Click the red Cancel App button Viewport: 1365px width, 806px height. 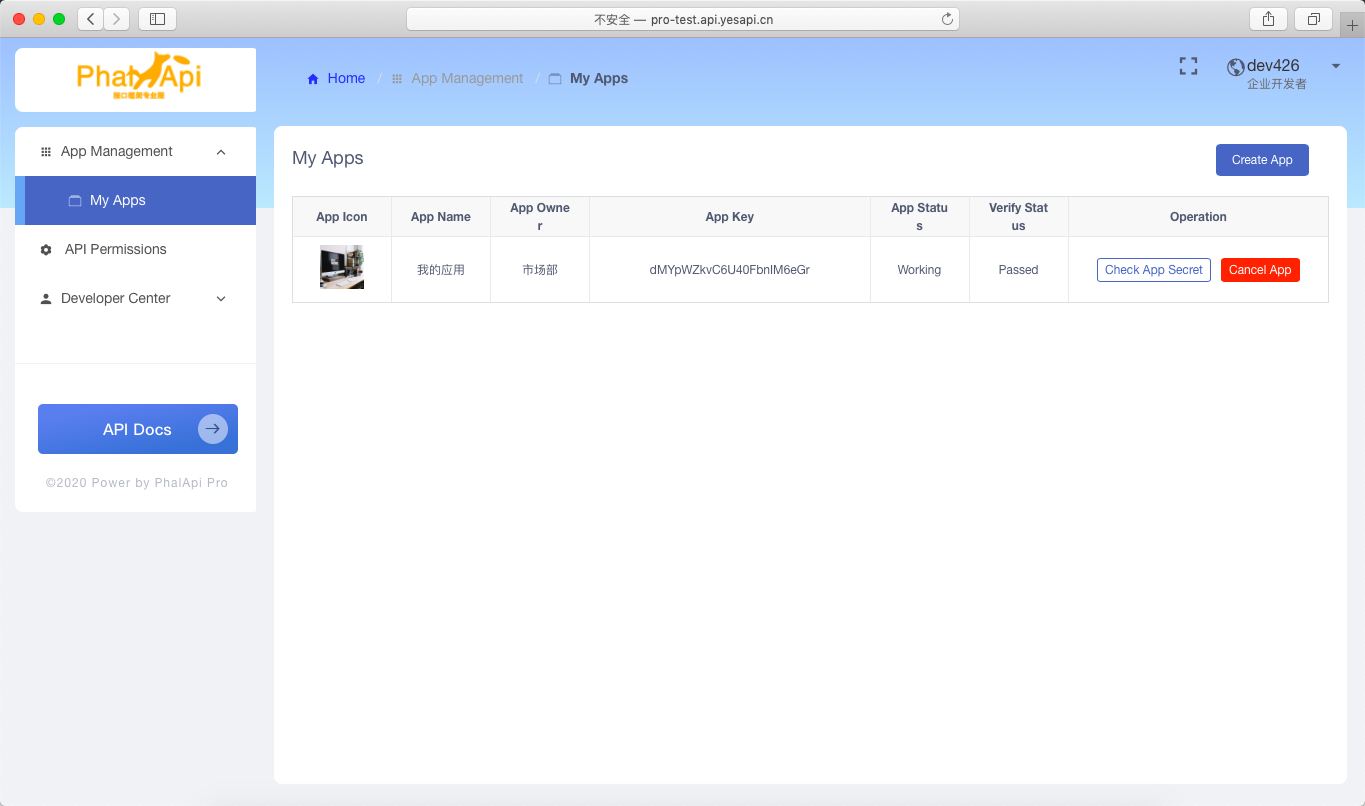[x=1259, y=270]
